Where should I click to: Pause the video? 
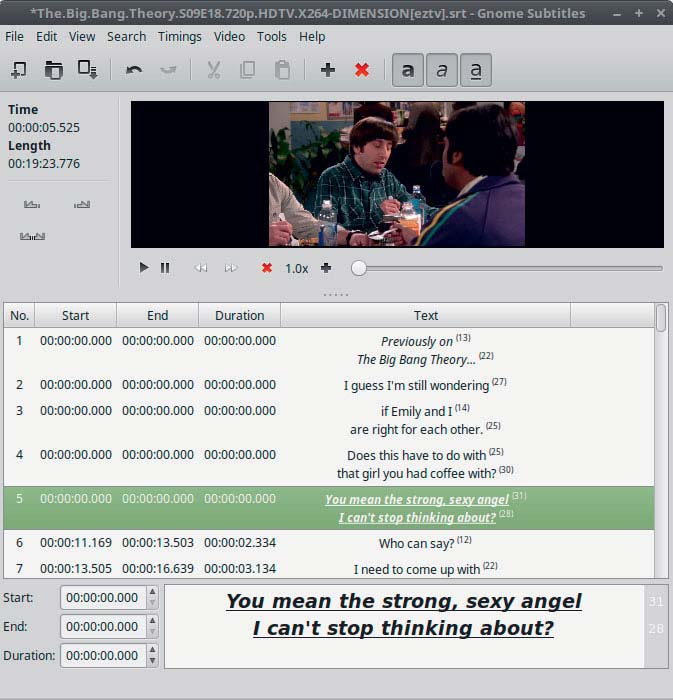tap(165, 268)
